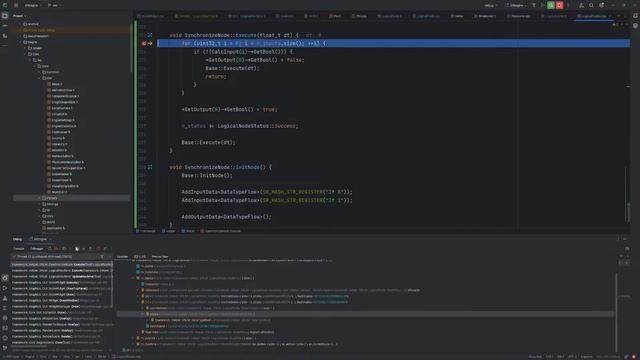The width and height of the screenshot is (640, 360).
Task: Collapse the m_inputs variable node
Action: coord(133,278)
